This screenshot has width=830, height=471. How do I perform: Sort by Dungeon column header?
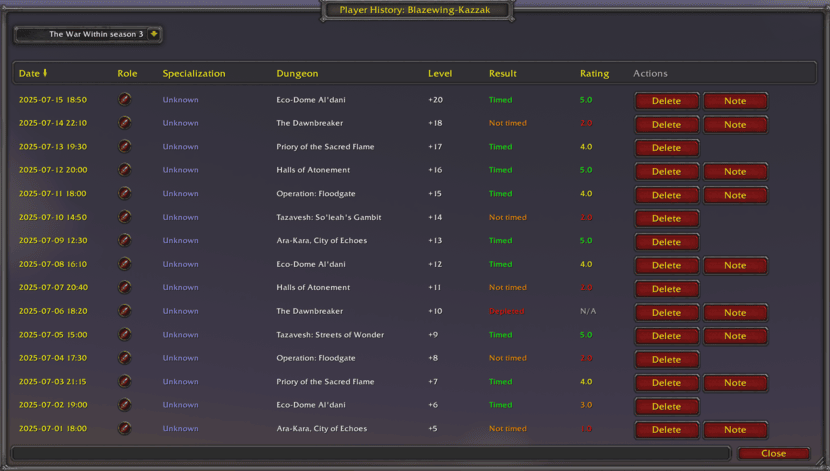click(297, 74)
